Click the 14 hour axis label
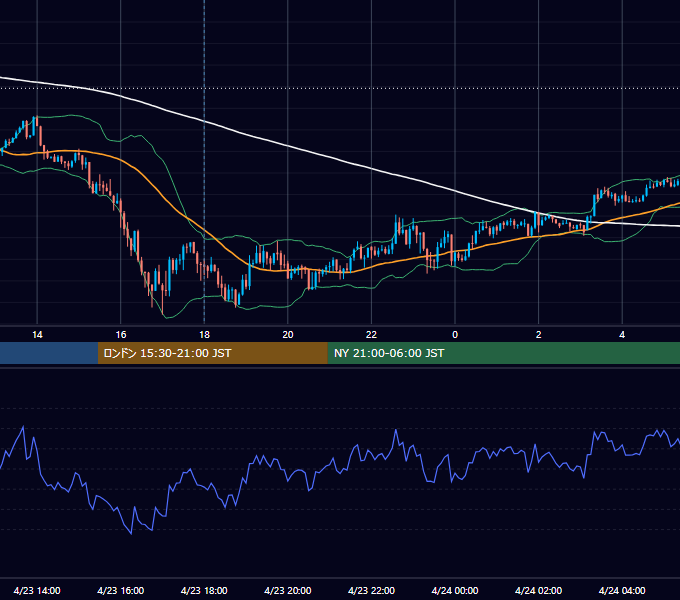This screenshot has height=600, width=680. [x=37, y=335]
